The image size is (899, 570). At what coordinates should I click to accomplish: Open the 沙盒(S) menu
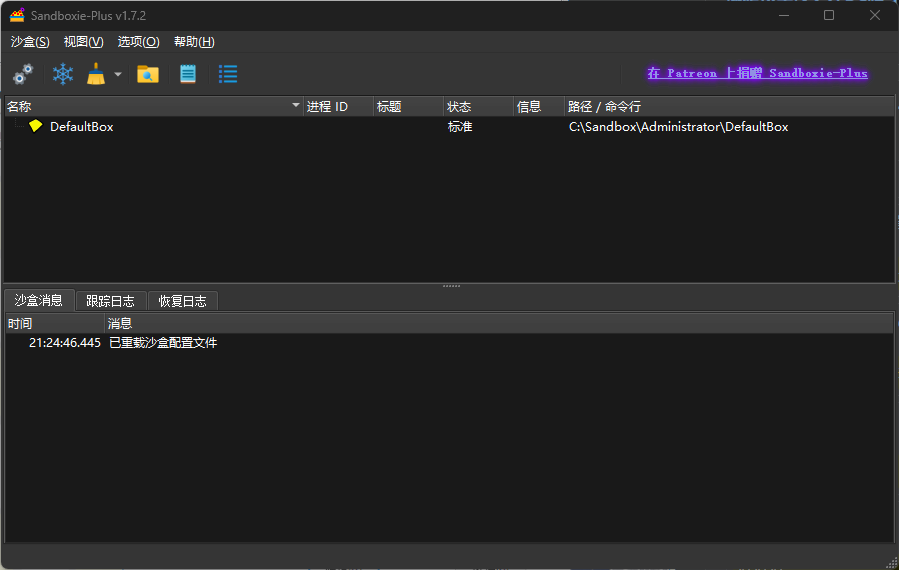point(30,42)
